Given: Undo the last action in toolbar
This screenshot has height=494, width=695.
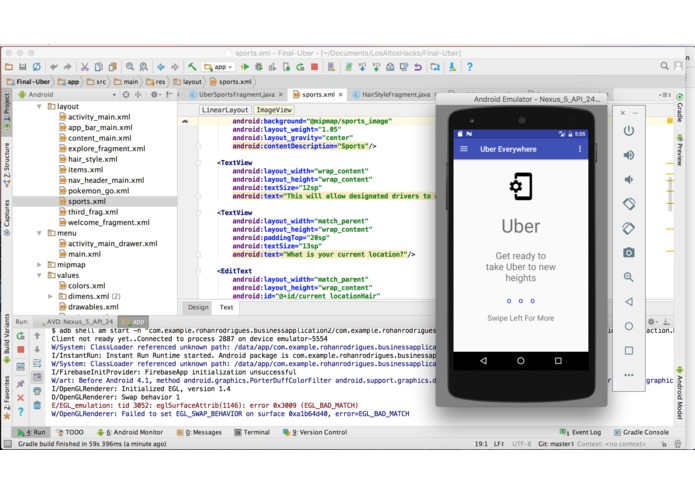Looking at the screenshot, I should click(x=54, y=67).
